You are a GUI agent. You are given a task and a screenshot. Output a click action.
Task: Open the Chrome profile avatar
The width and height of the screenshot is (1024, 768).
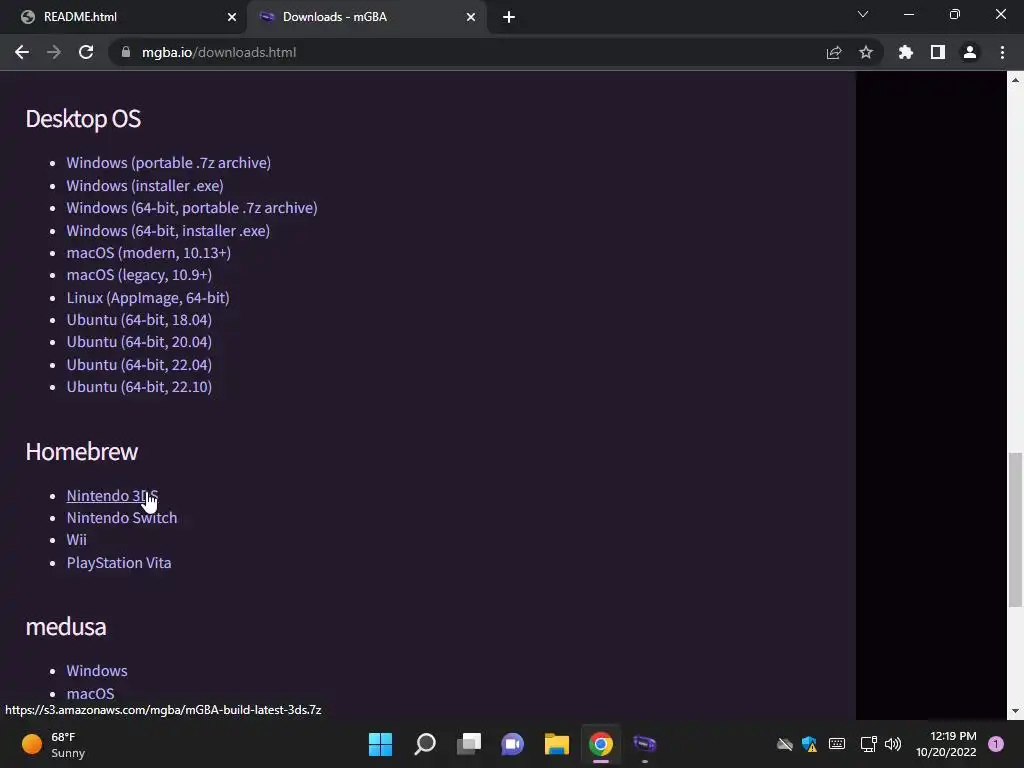(x=970, y=52)
